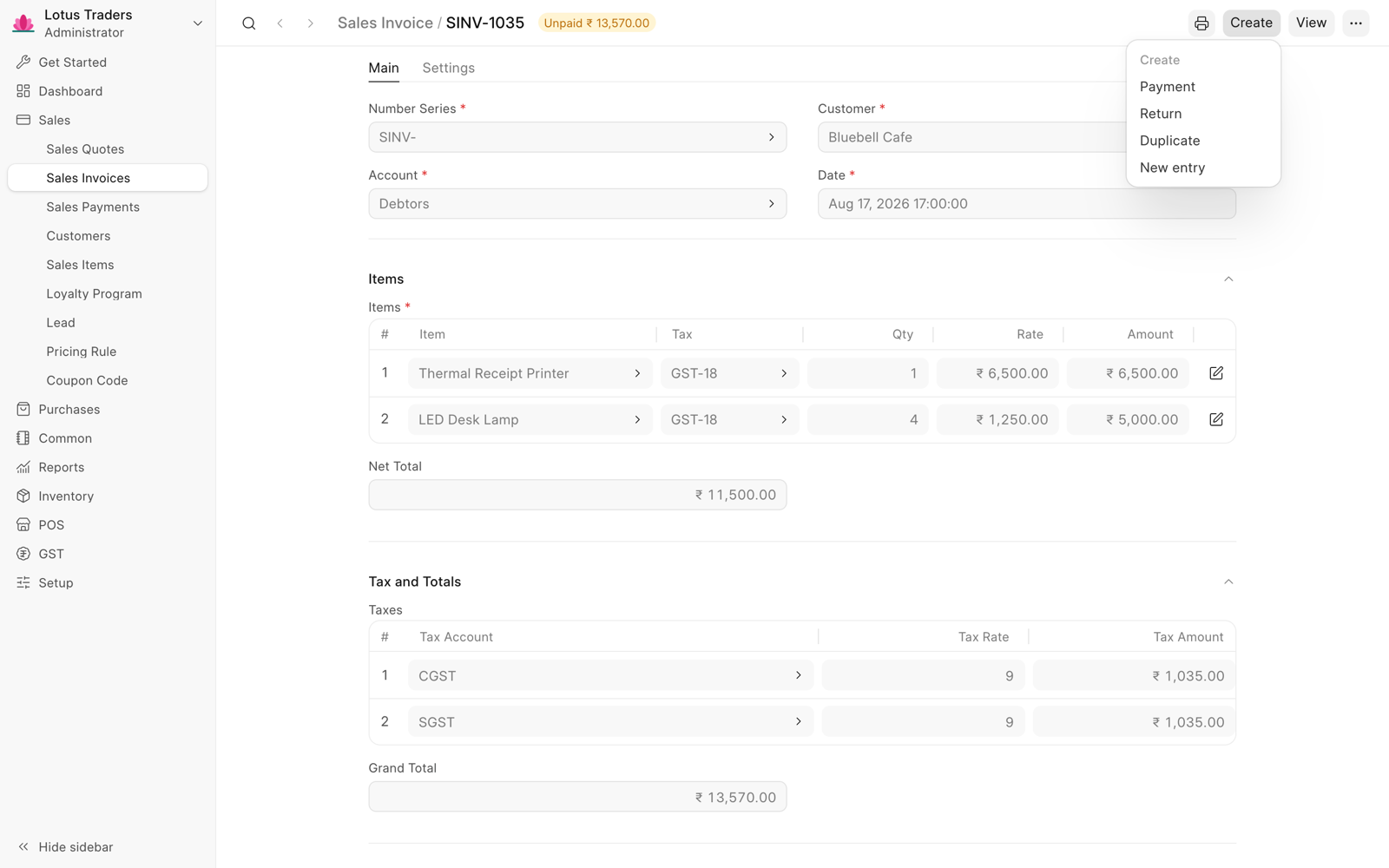Open the Setup sidebar section

point(108,583)
